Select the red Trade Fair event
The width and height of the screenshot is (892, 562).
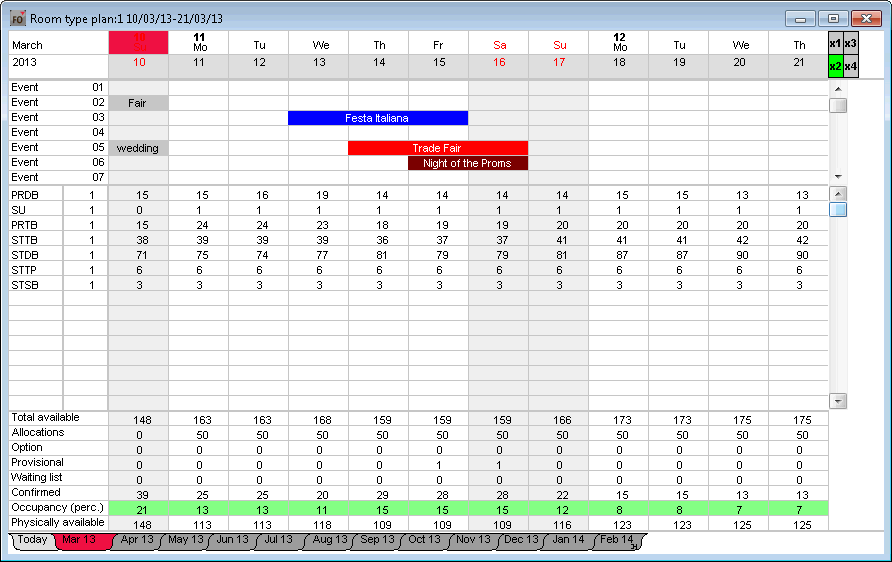pyautogui.click(x=437, y=148)
